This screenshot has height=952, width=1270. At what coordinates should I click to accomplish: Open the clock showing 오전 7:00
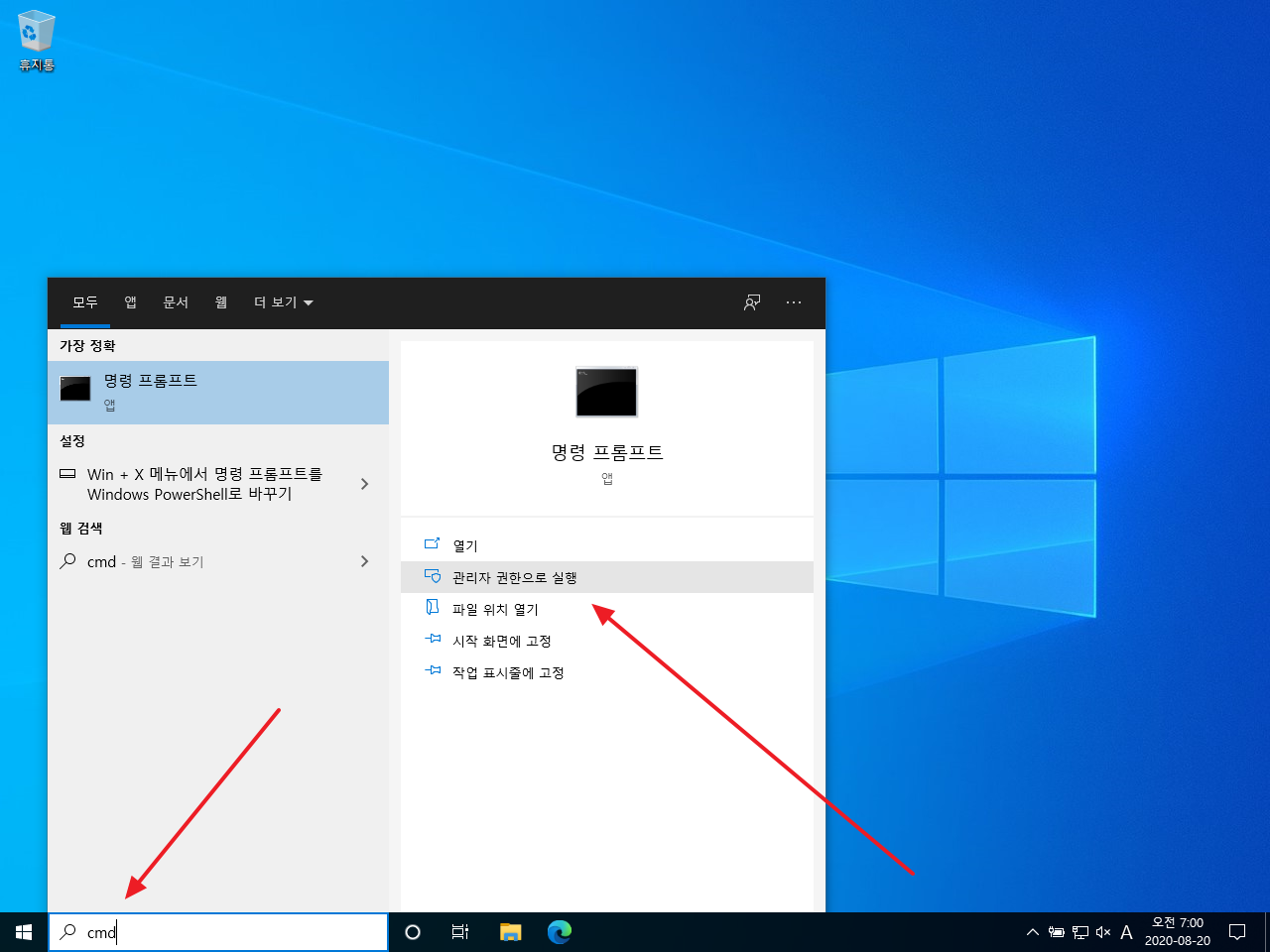click(1178, 932)
